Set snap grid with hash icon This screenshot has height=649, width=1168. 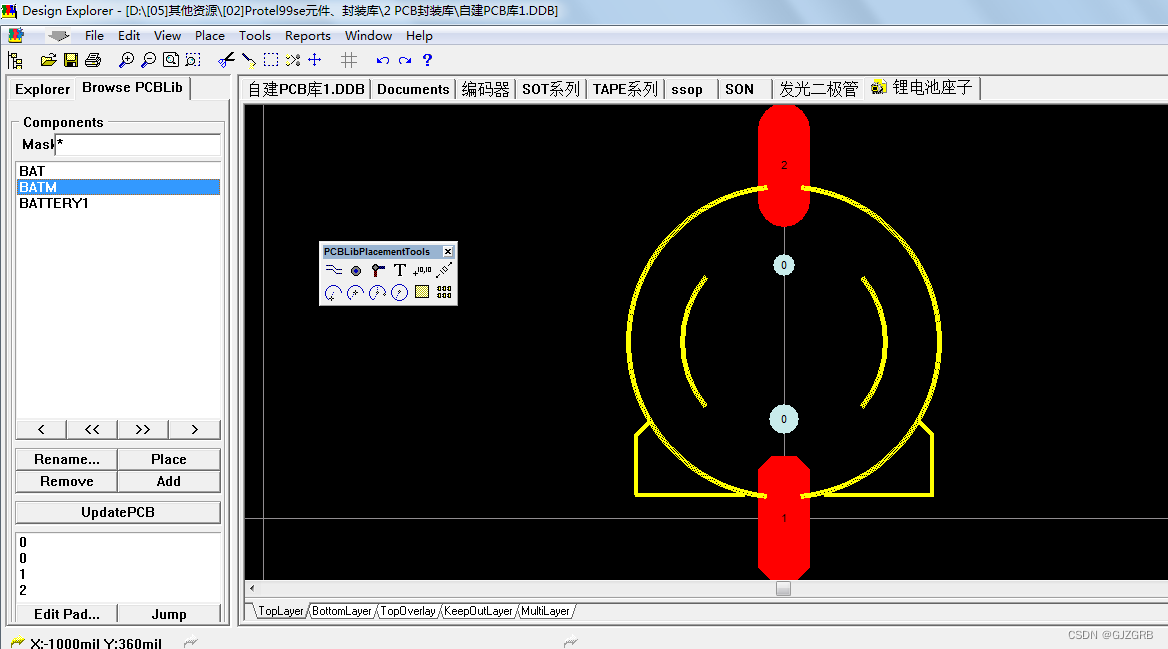[349, 60]
